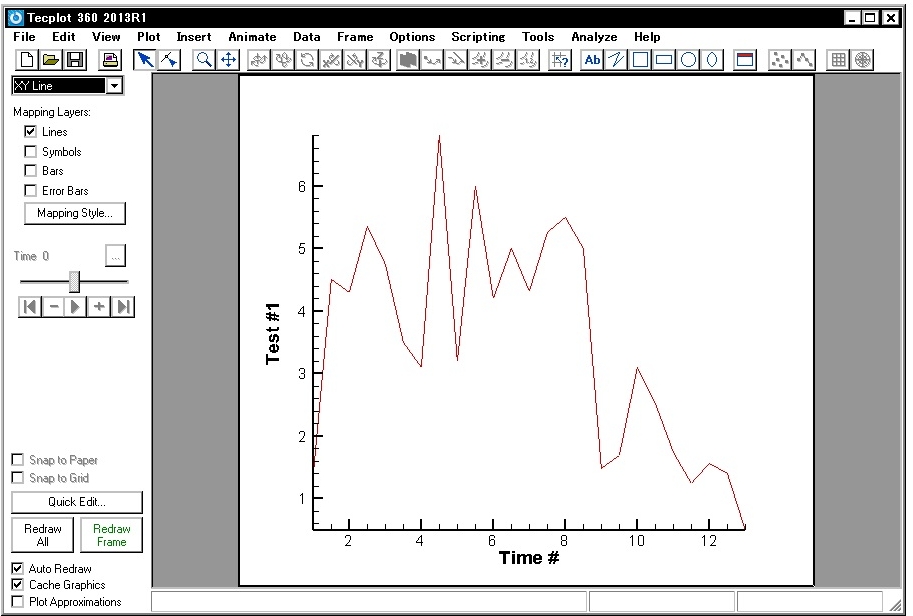Click the Time slider handle
The image size is (913, 616).
[75, 282]
